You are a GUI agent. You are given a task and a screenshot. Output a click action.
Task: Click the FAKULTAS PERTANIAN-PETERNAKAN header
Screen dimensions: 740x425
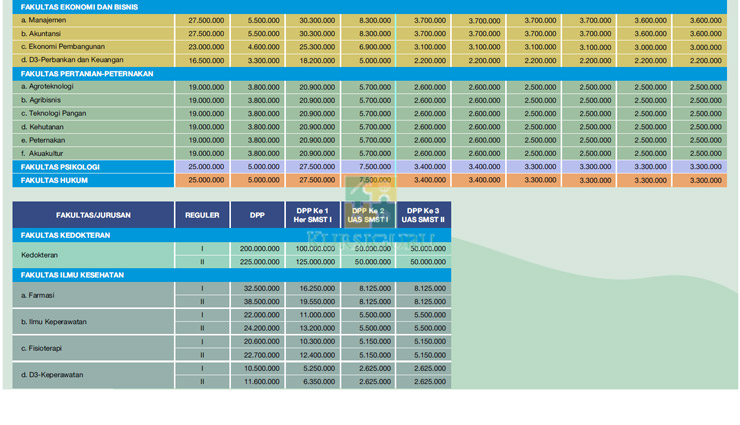370,74
